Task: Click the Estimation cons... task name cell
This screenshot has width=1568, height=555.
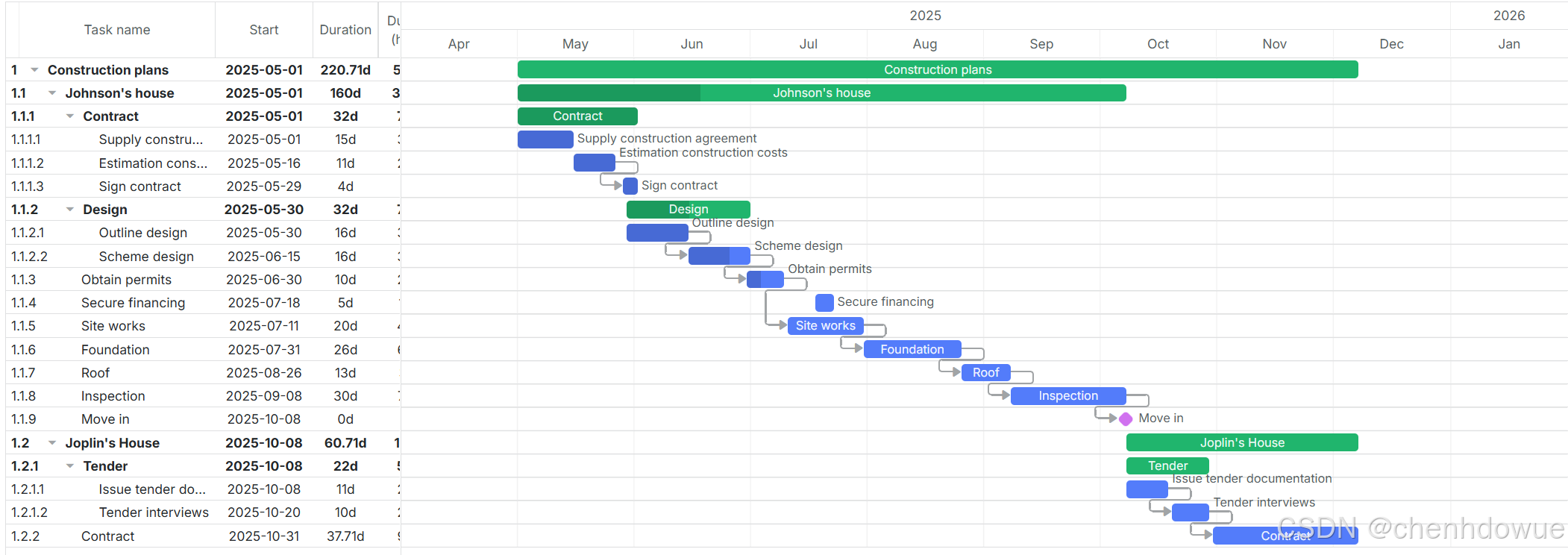Action: tap(153, 163)
